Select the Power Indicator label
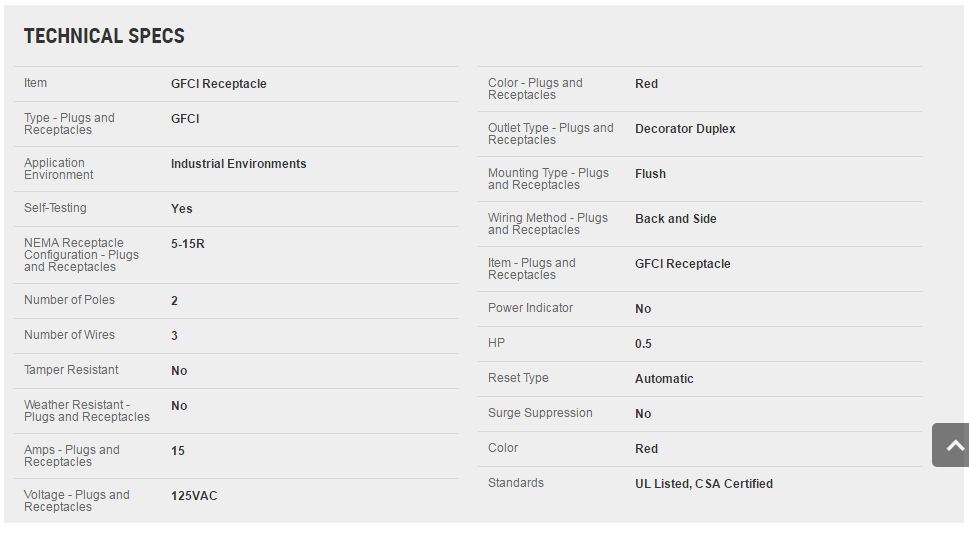This screenshot has width=969, height=535. click(530, 308)
